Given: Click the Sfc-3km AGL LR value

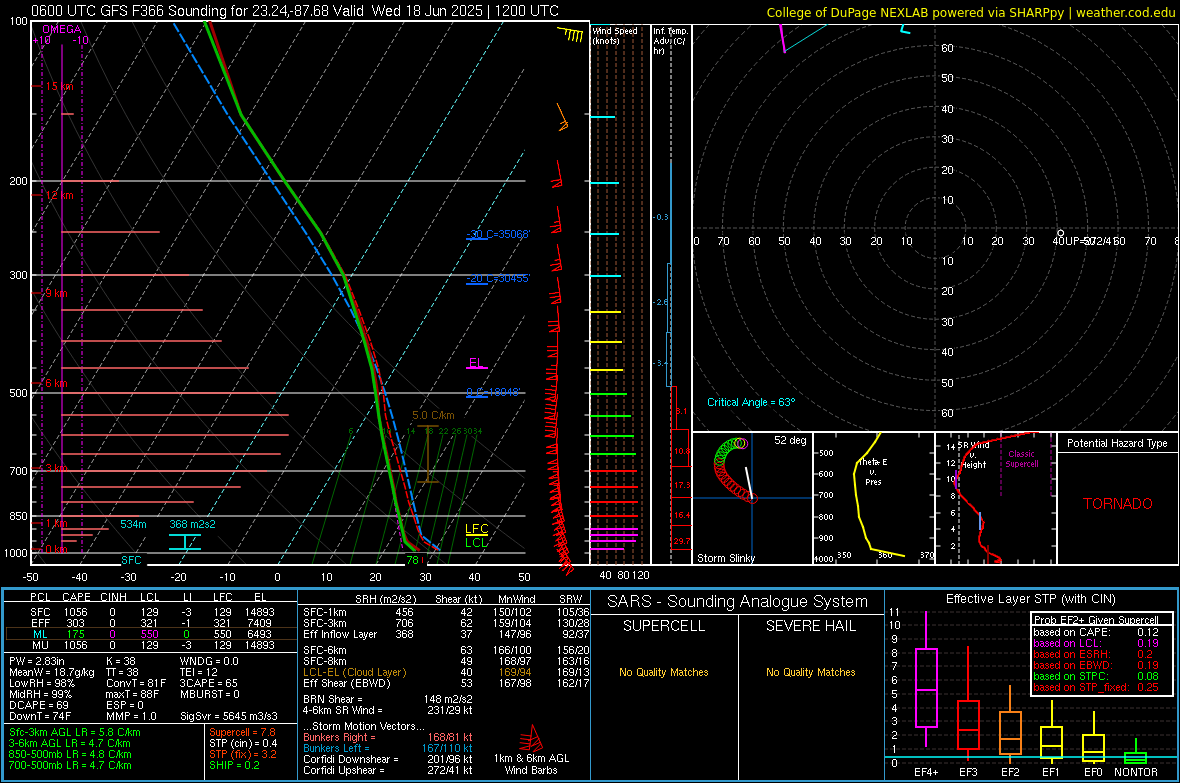Looking at the screenshot, I should point(75,732).
